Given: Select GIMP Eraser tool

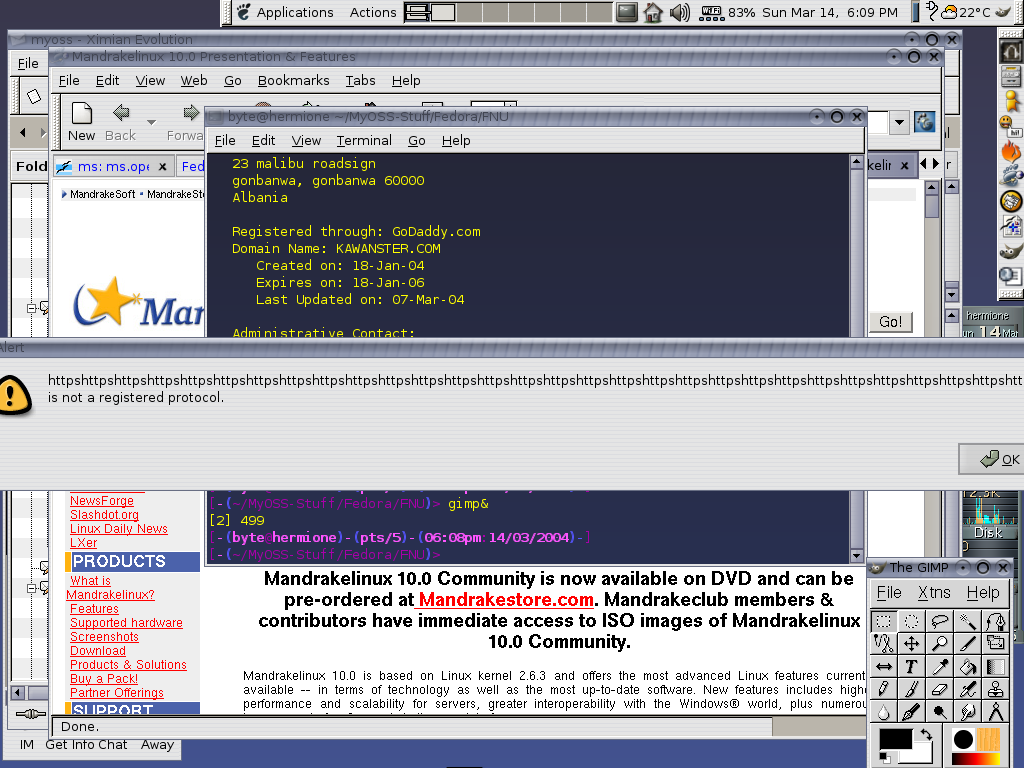Looking at the screenshot, I should tap(940, 689).
